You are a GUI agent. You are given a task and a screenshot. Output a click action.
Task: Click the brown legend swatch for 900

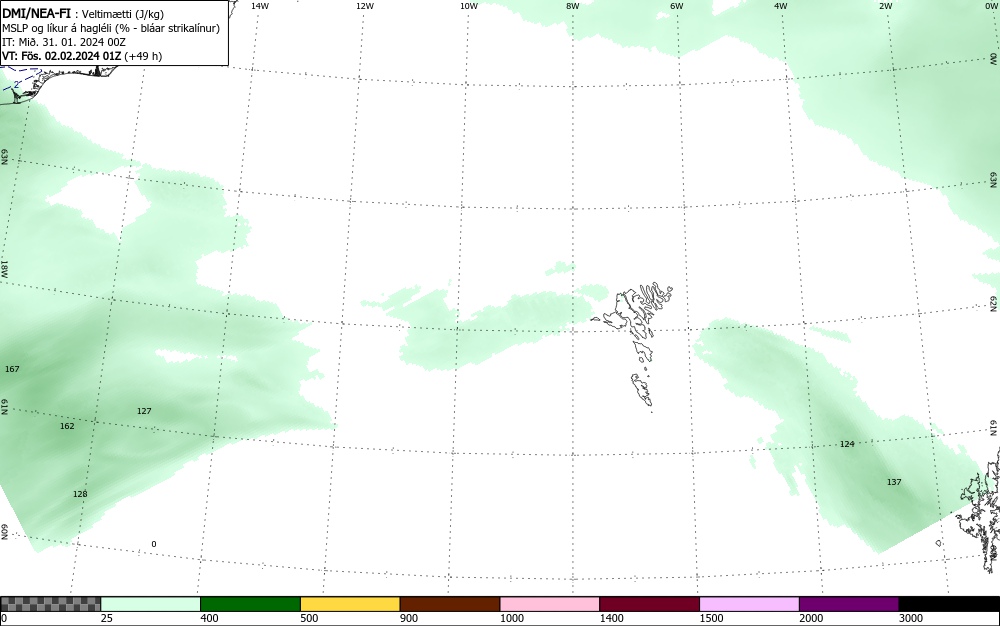450,604
